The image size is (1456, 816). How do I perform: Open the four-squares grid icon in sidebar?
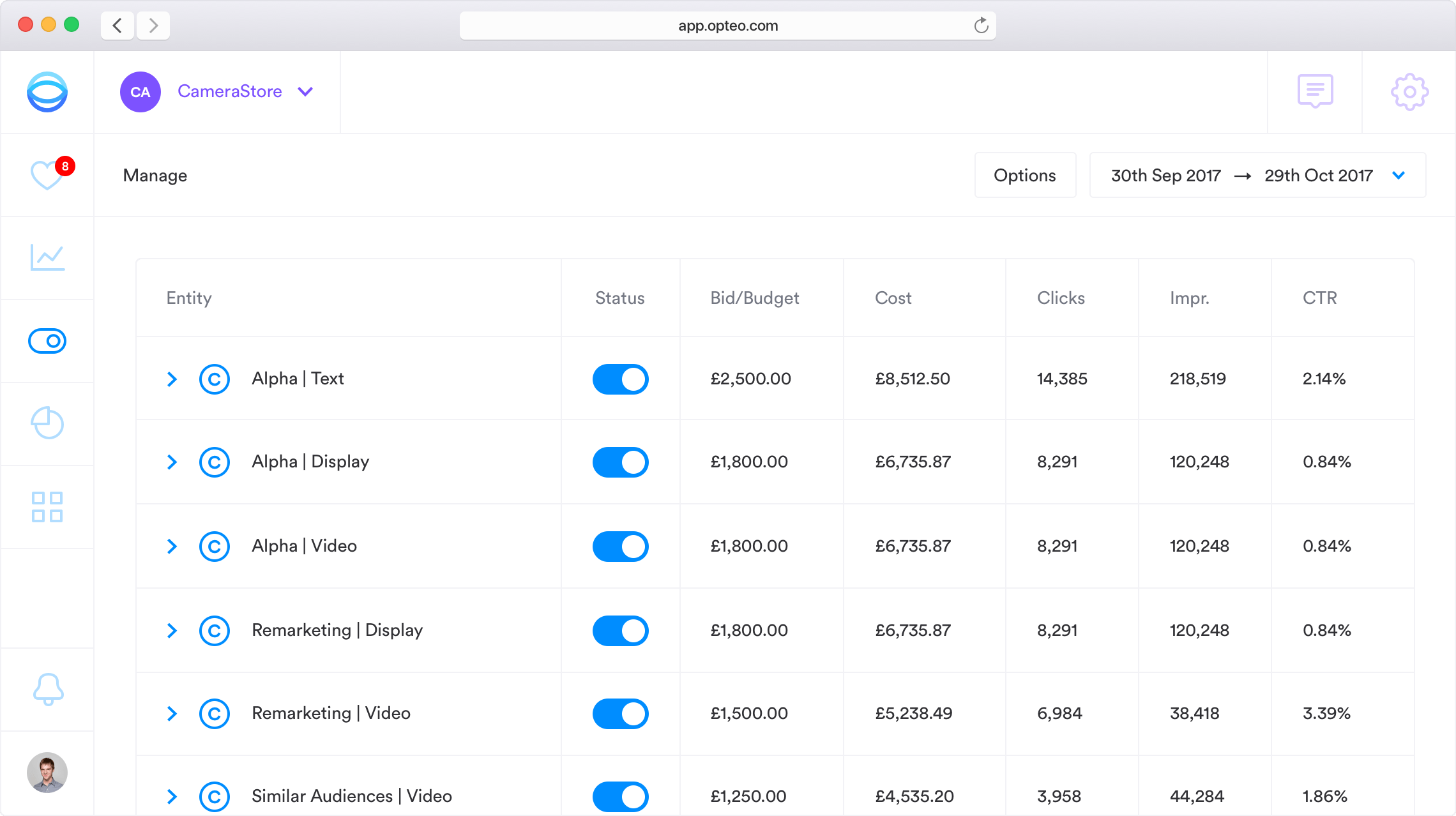[x=47, y=507]
